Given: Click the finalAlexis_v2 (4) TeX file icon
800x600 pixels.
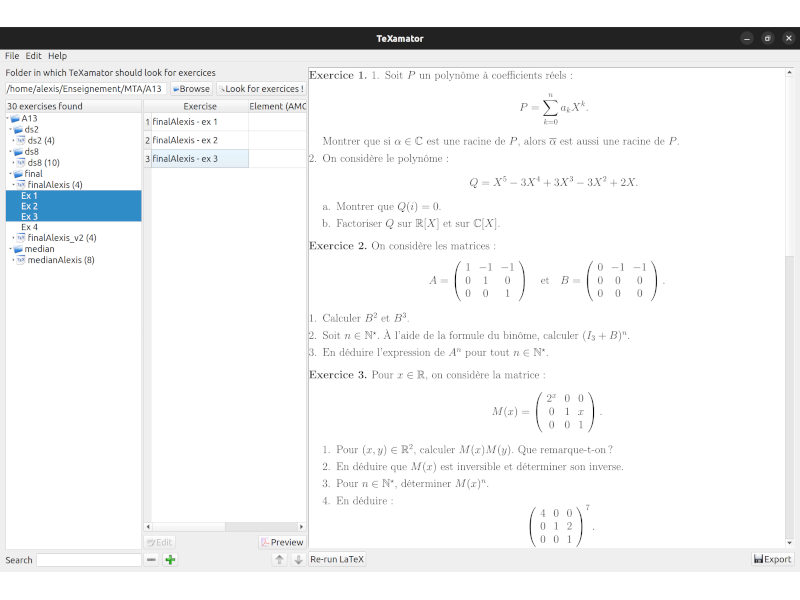Looking at the screenshot, I should tap(21, 238).
